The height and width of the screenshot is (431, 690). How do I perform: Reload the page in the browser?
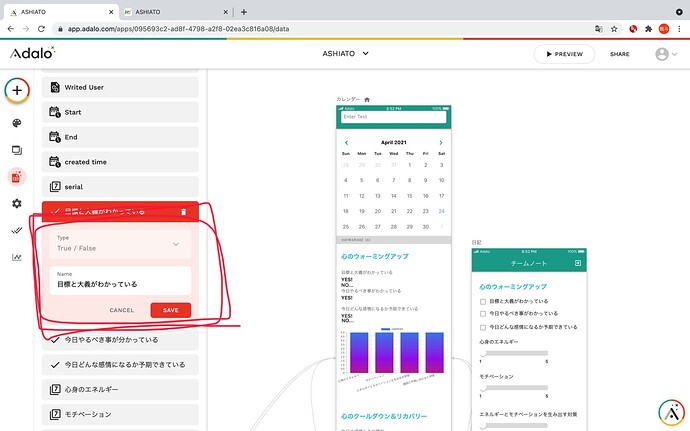[41, 29]
